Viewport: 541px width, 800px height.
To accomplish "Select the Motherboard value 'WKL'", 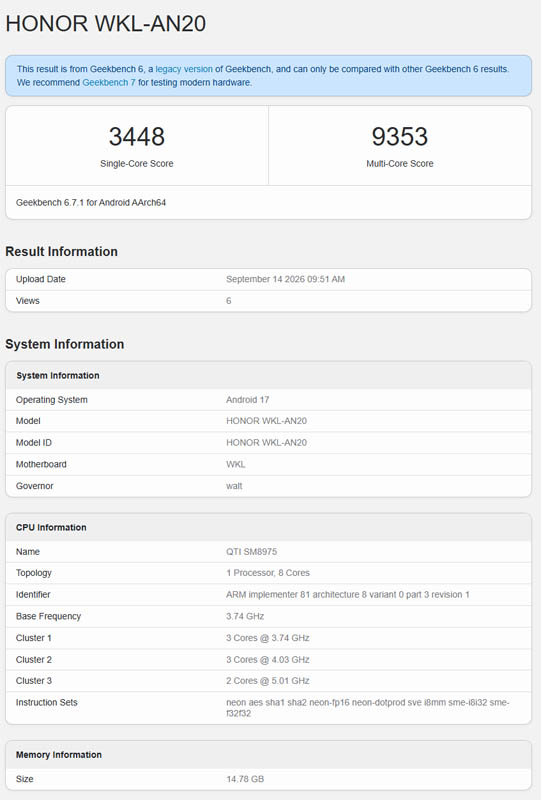I will click(x=236, y=464).
